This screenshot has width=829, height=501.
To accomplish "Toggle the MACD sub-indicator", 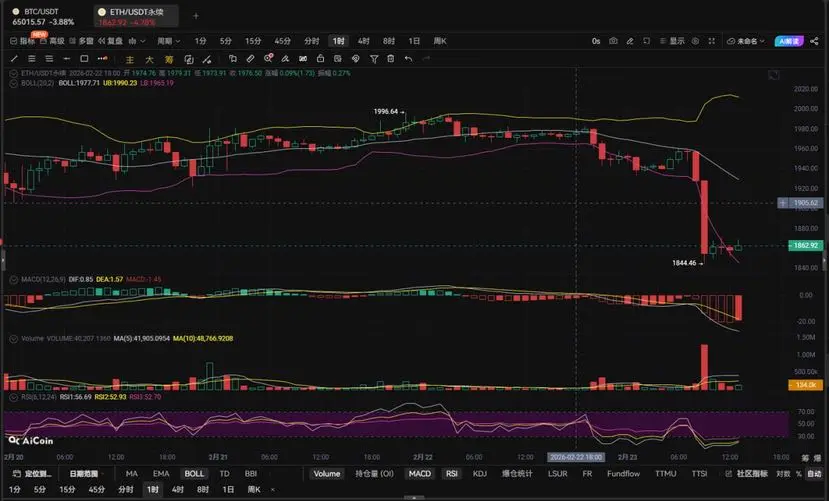I will [x=420, y=474].
